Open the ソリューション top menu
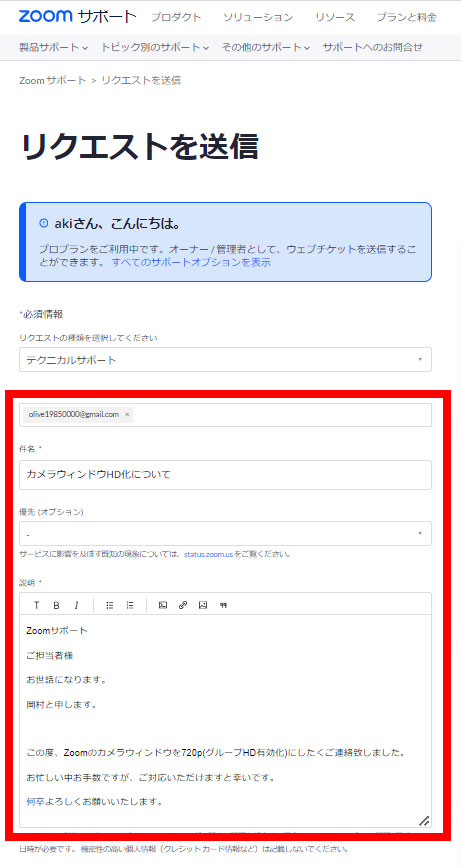Viewport: 461px width, 867px height. [258, 17]
